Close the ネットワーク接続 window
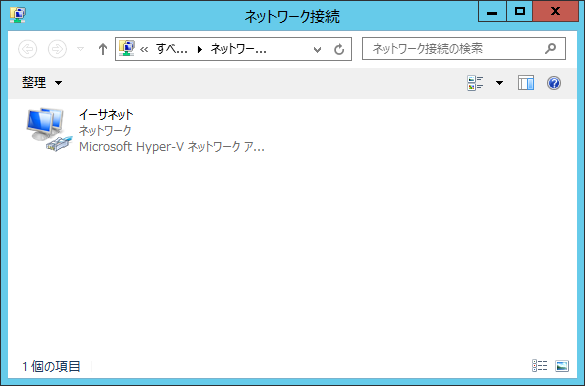The height and width of the screenshot is (386, 585). 556,12
